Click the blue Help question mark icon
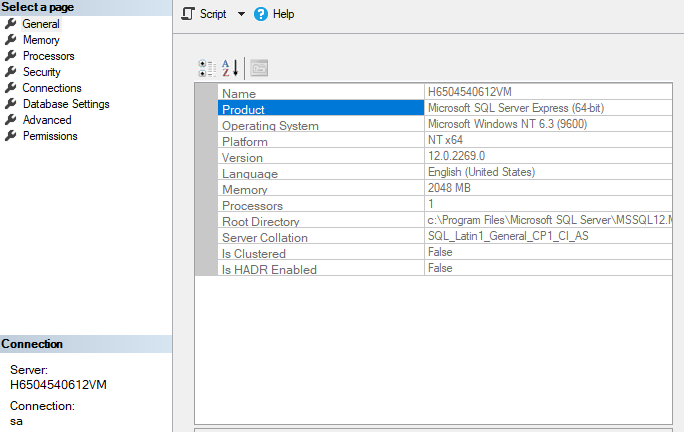Screen dimensions: 684x432 (261, 14)
